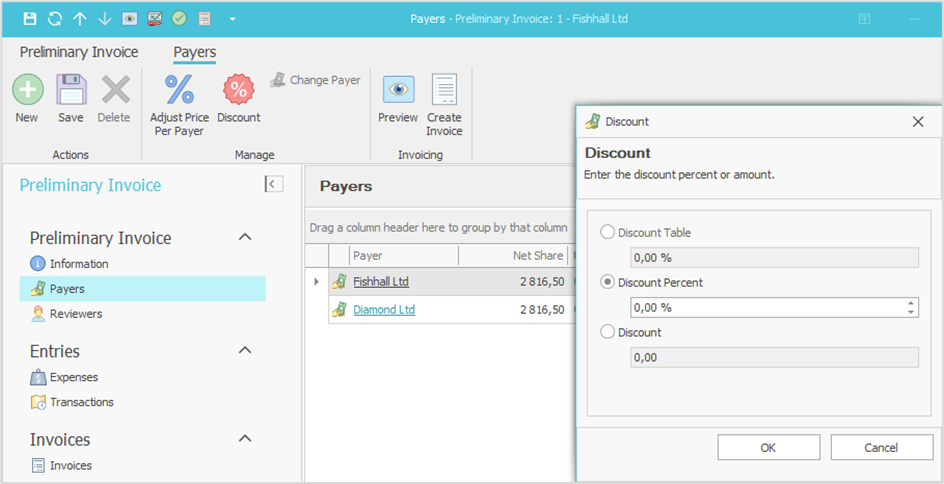
Task: Click the refresh icon in title bar
Action: pyautogui.click(x=55, y=19)
